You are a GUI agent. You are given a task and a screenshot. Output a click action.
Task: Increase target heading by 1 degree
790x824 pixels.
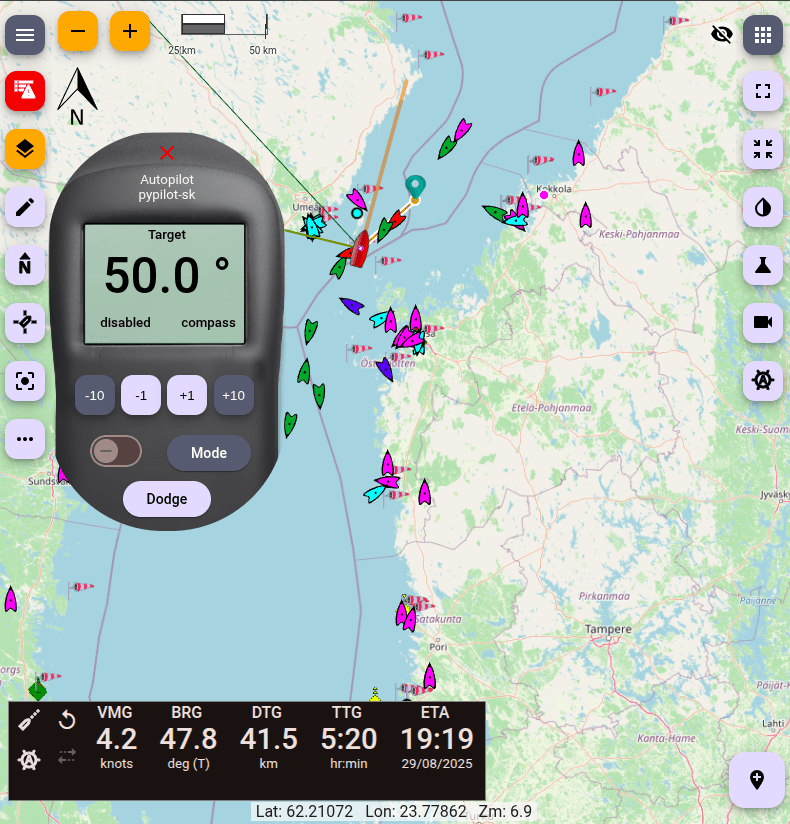pos(187,395)
